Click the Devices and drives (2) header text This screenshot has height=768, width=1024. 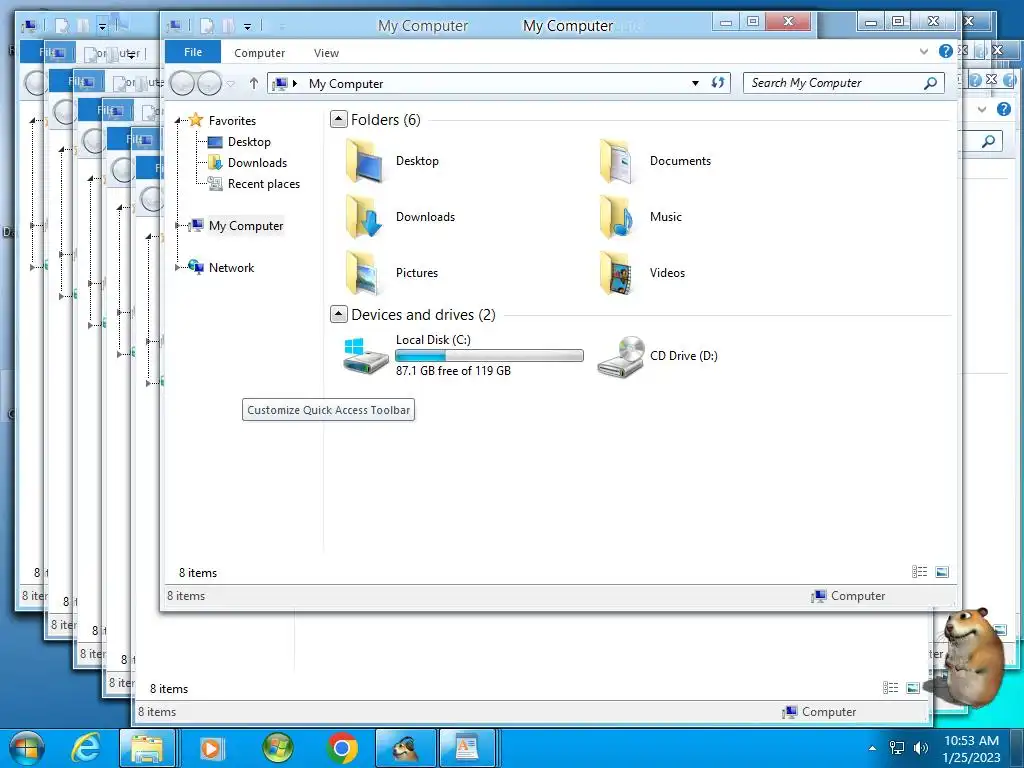tap(423, 315)
